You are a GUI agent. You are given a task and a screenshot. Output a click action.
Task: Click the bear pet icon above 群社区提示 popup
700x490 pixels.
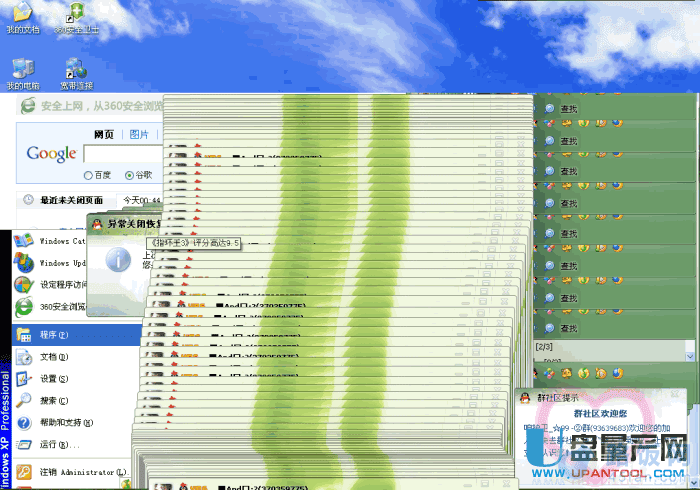567,373
